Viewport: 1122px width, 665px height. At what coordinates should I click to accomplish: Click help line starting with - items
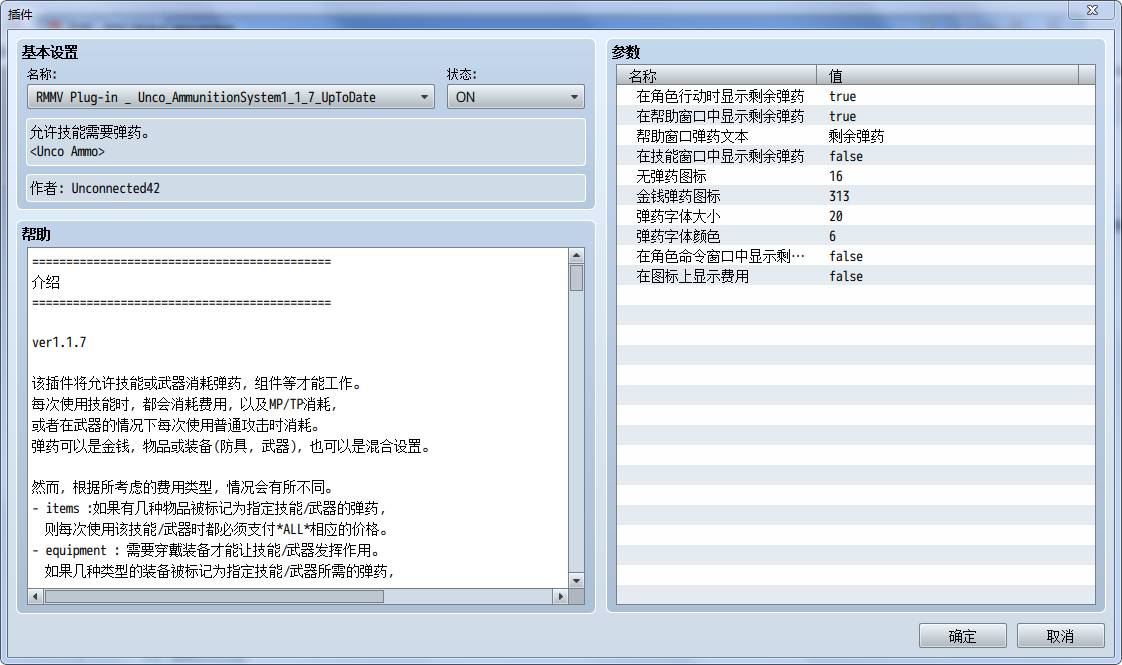pyautogui.click(x=209, y=508)
